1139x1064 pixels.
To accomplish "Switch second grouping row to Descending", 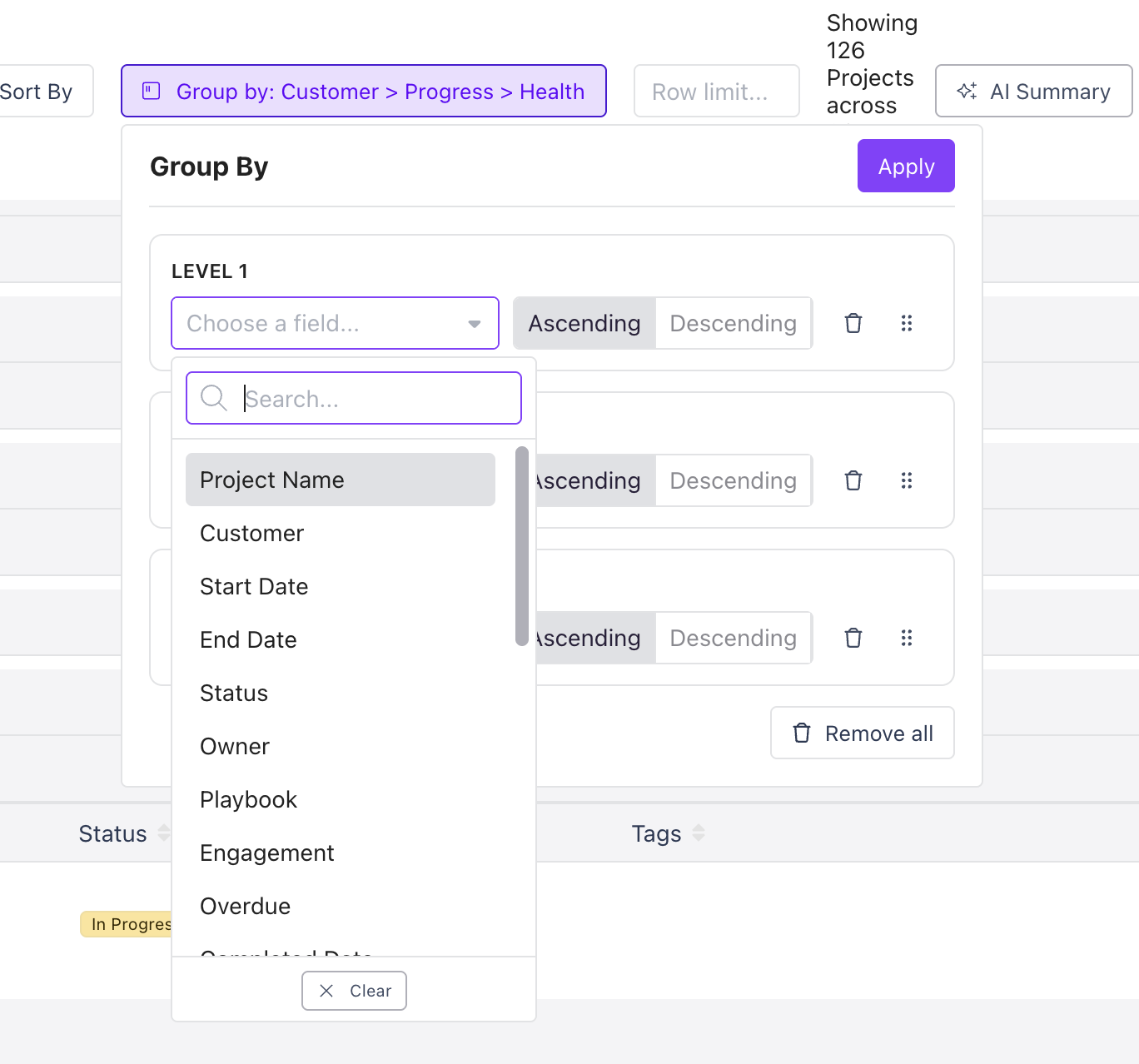I will 733,480.
